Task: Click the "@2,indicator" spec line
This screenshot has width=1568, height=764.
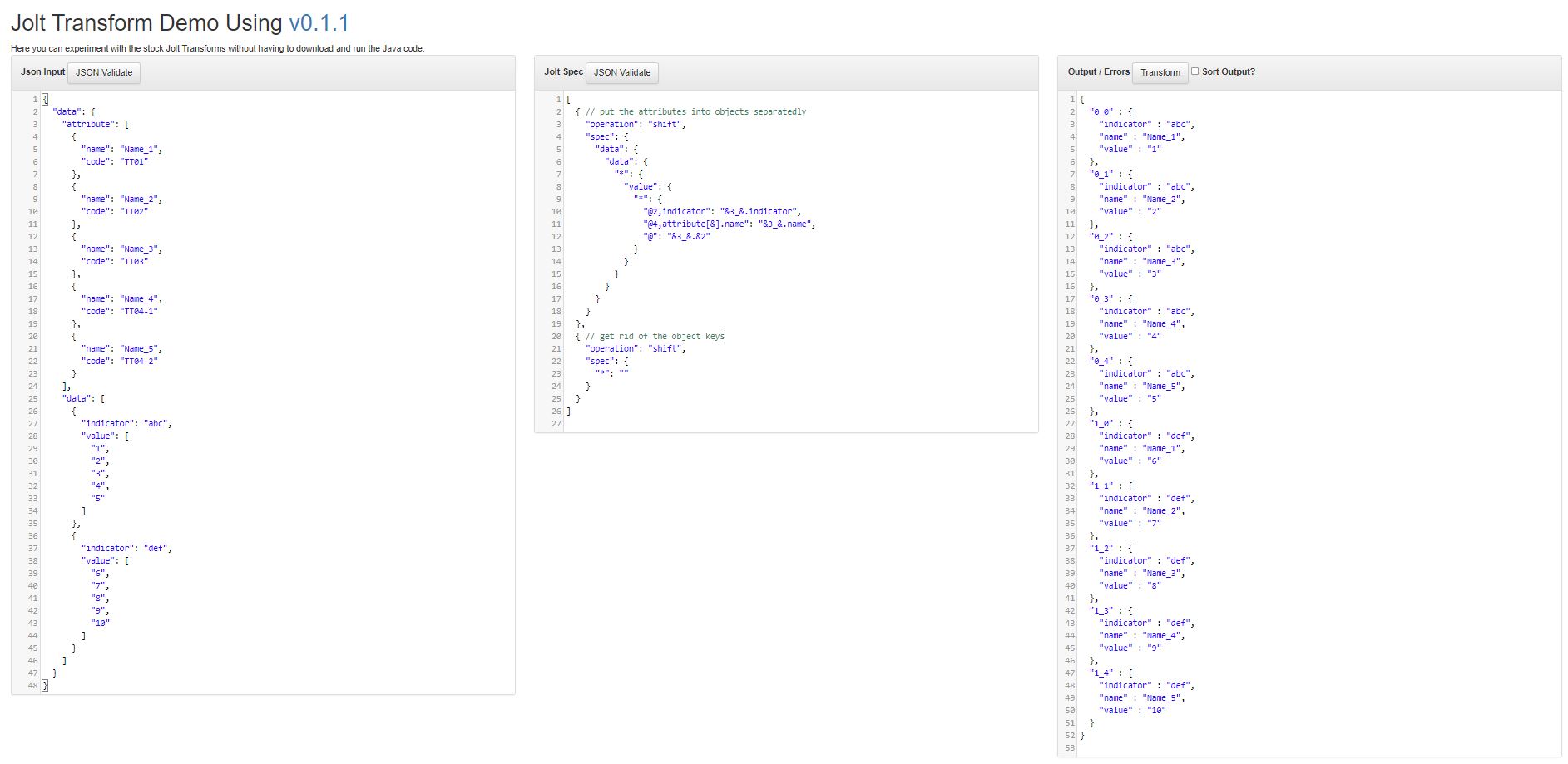Action: pyautogui.click(x=722, y=212)
